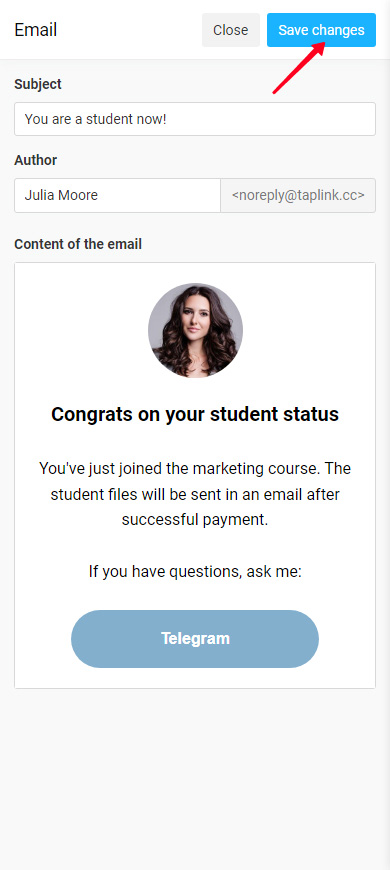The height and width of the screenshot is (870, 390).
Task: Click the Telegram button in email preview
Action: coord(195,639)
